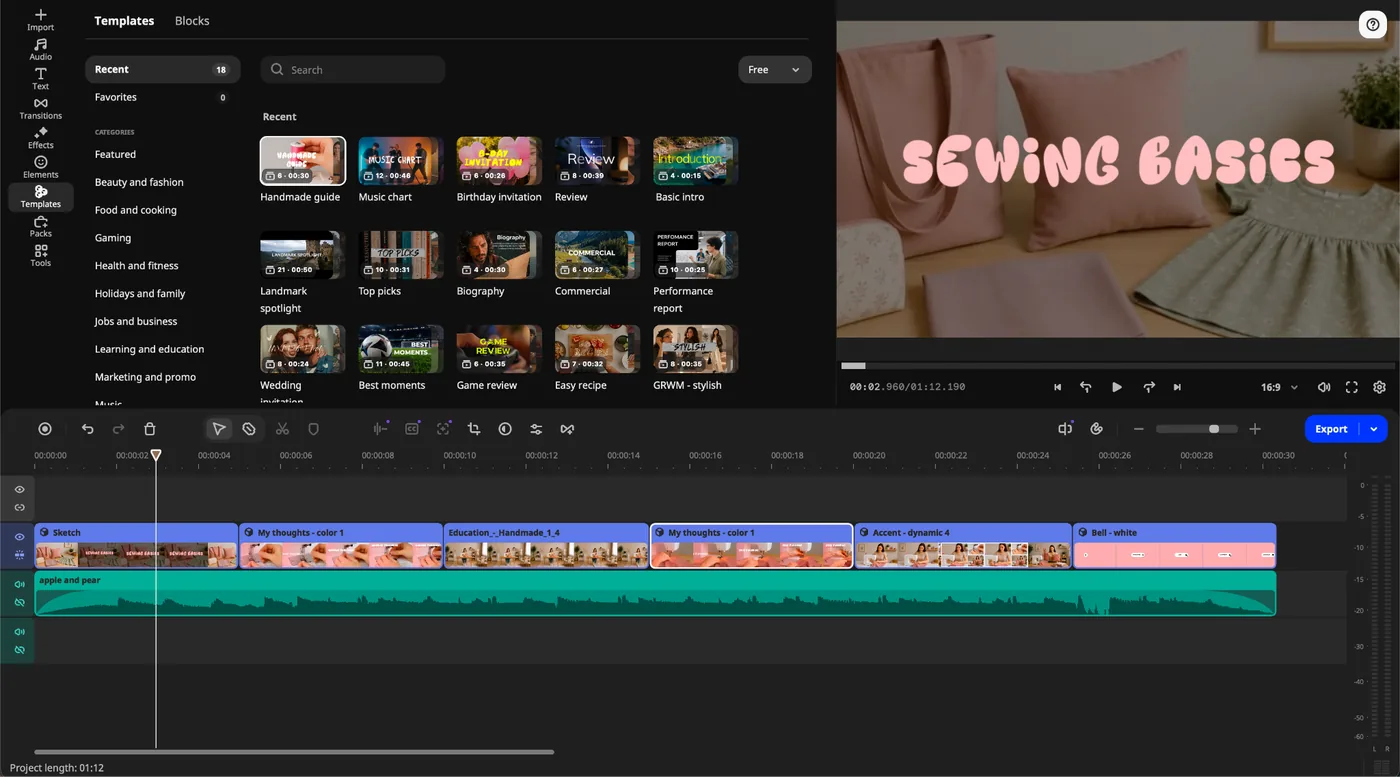1400x777 pixels.
Task: Switch the preview to fullscreen
Action: point(1352,387)
